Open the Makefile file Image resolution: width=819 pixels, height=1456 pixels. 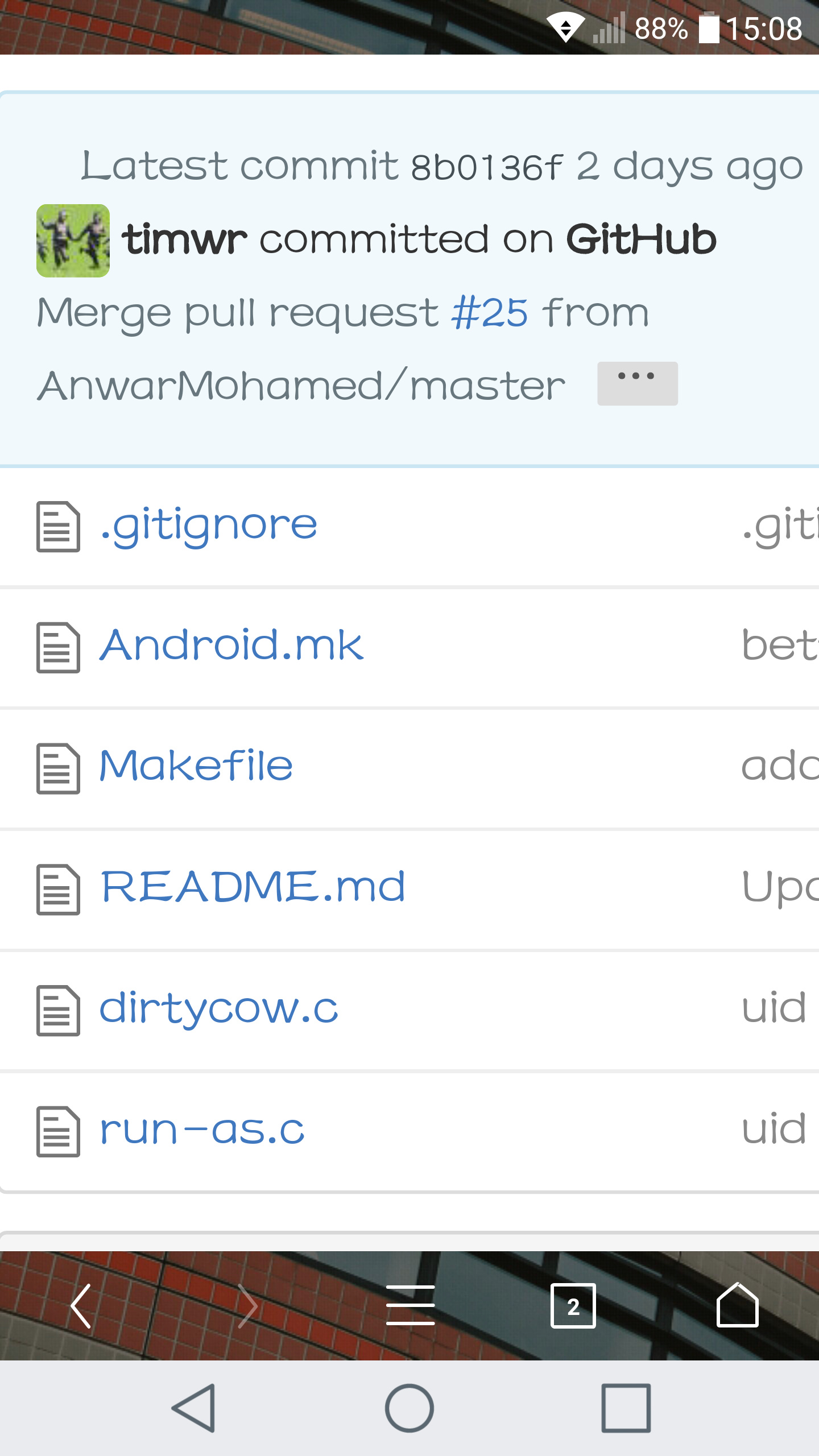196,767
